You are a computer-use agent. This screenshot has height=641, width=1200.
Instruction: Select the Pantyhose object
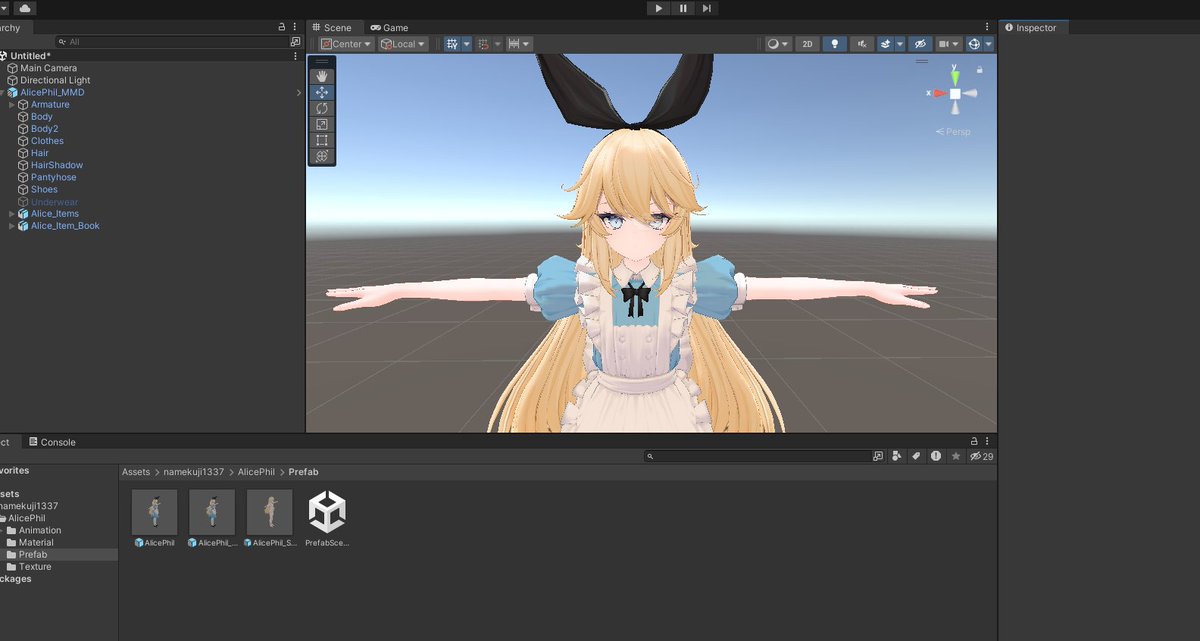[53, 177]
